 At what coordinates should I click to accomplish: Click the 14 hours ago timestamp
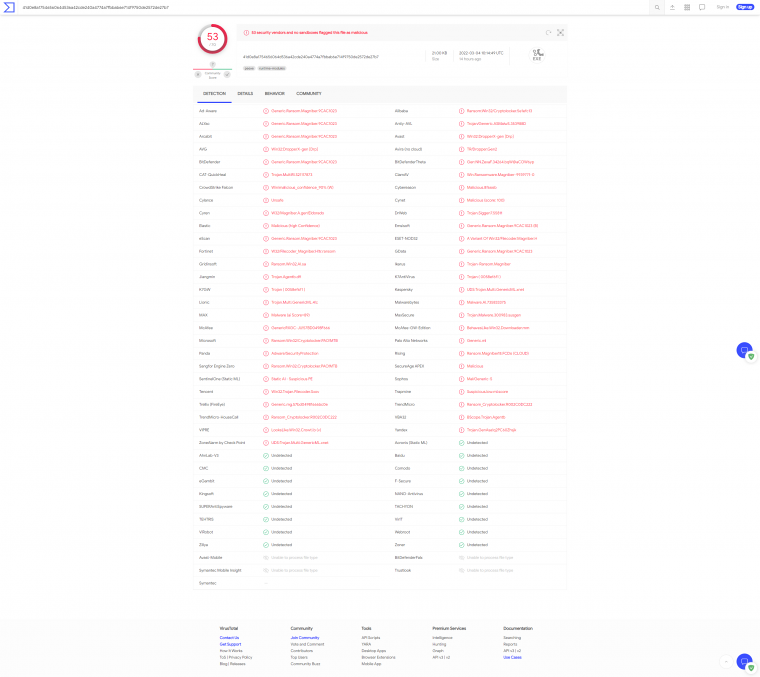(470, 59)
